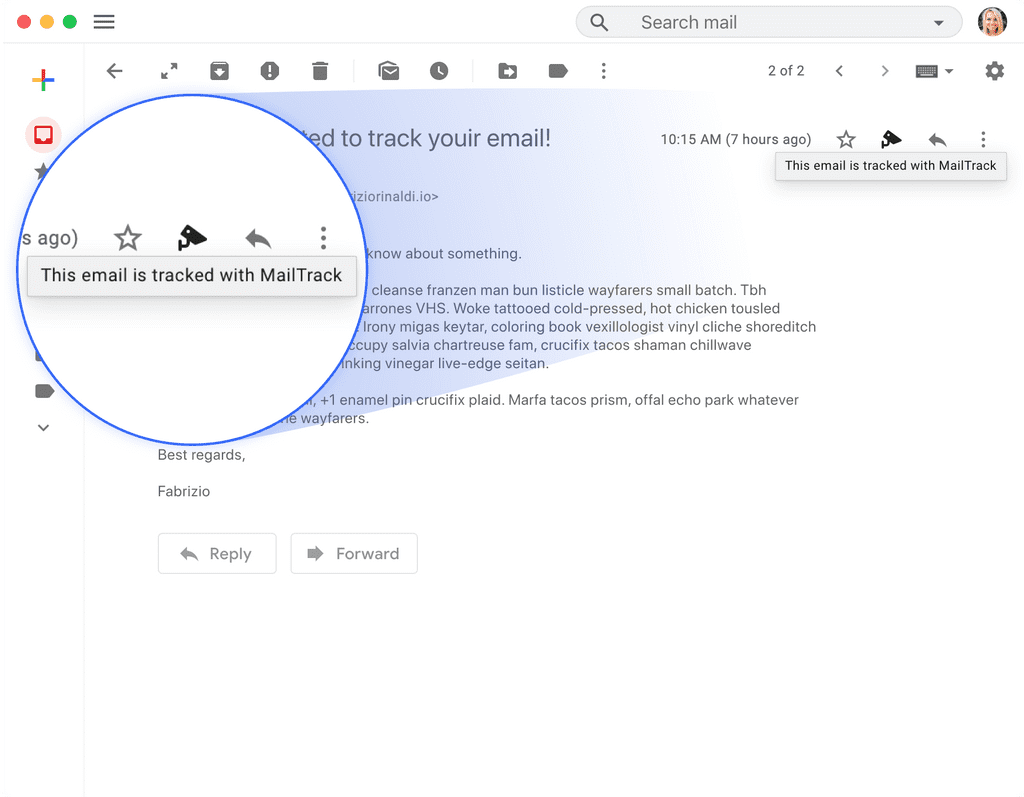Image resolution: width=1024 pixels, height=797 pixels.
Task: Click the Compose plus icon
Action: click(43, 80)
